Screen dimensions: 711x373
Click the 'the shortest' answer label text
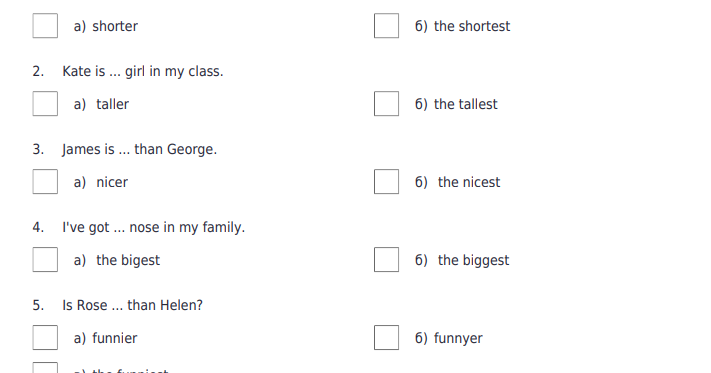click(x=472, y=26)
